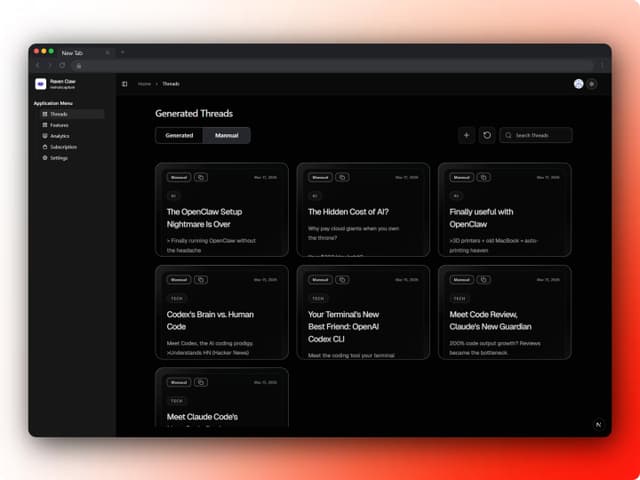Screen dimensions: 640x480
Task: Open the browser three-dot menu
Action: (602, 65)
